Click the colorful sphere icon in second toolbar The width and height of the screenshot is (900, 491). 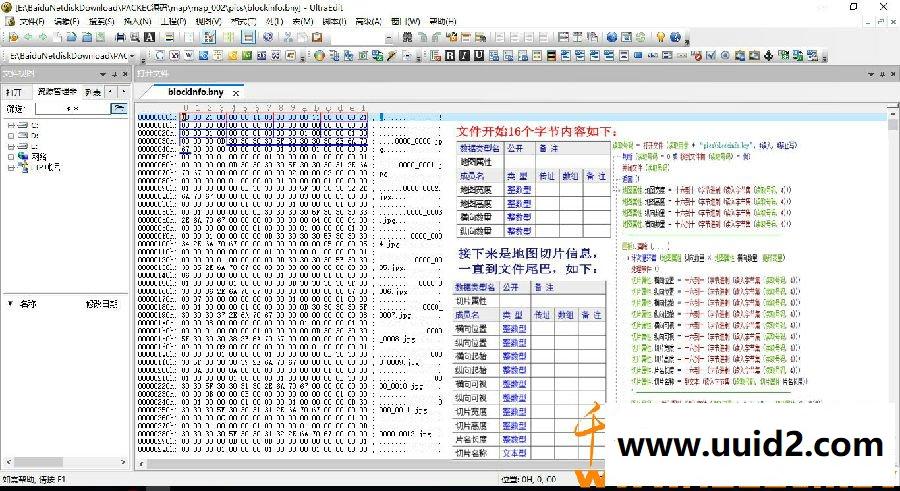coord(319,56)
